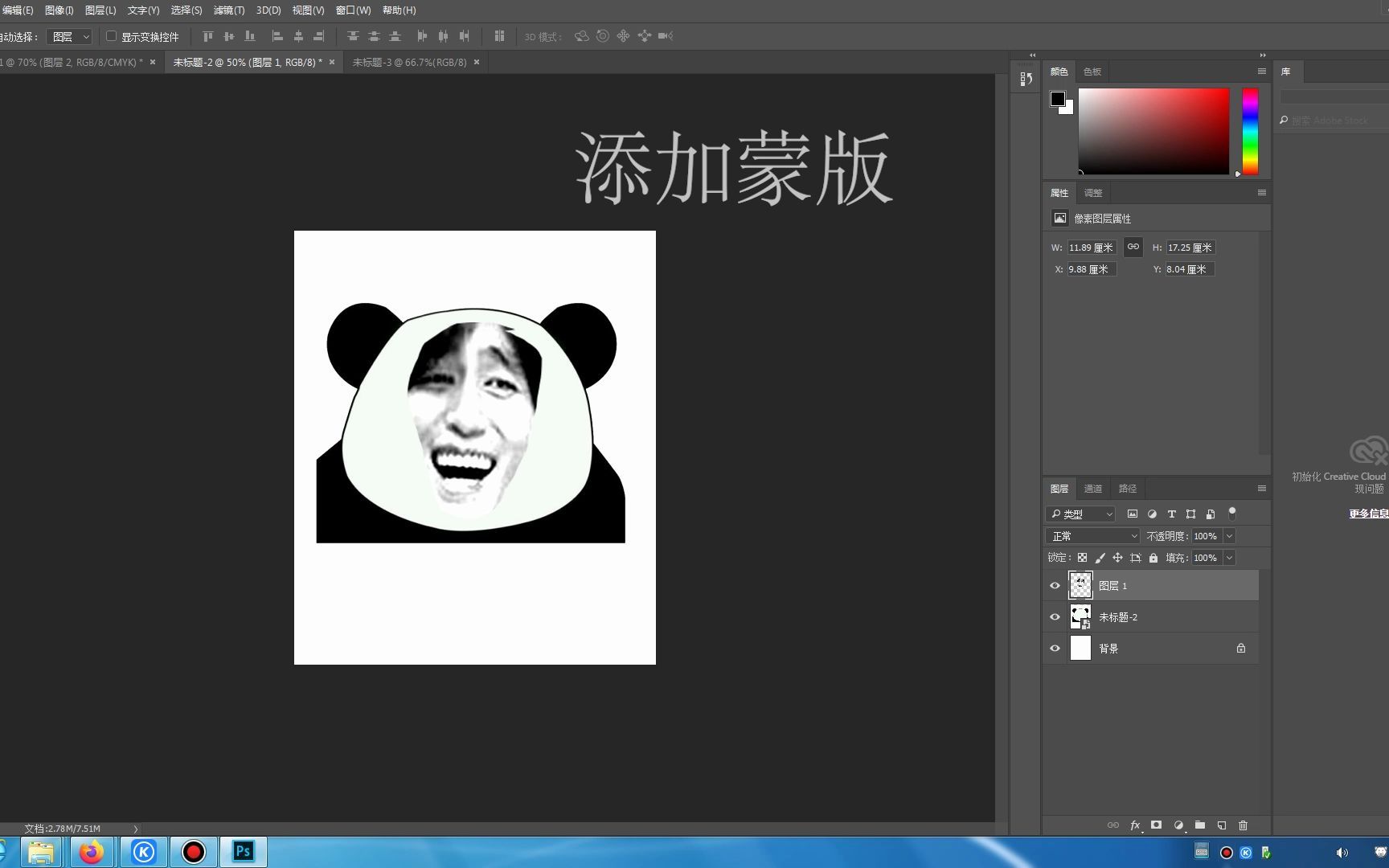Open the Add layer style fx menu

1135,825
